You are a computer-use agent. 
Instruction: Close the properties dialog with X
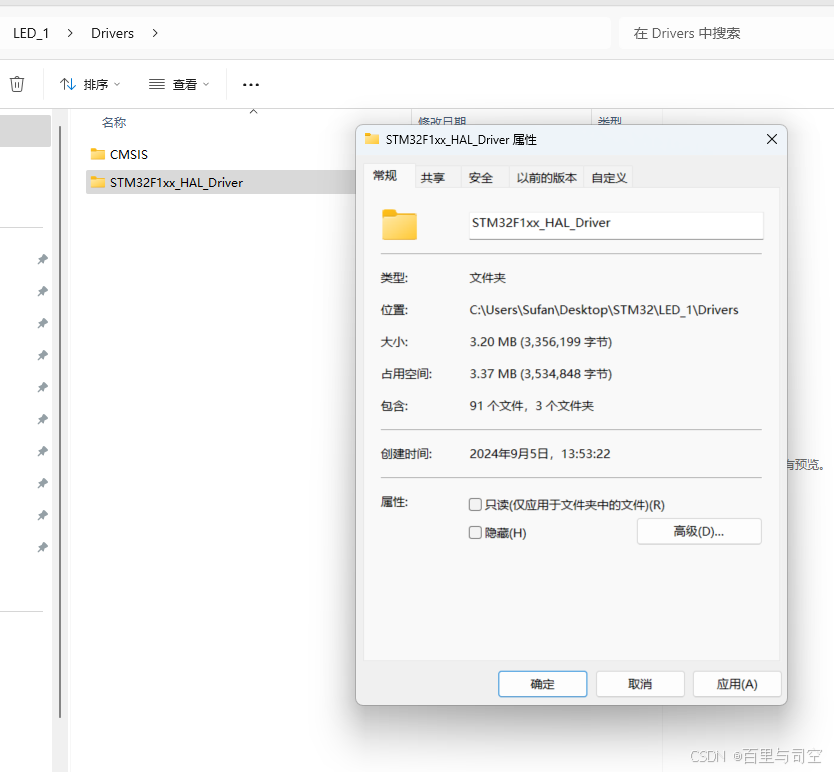[772, 139]
